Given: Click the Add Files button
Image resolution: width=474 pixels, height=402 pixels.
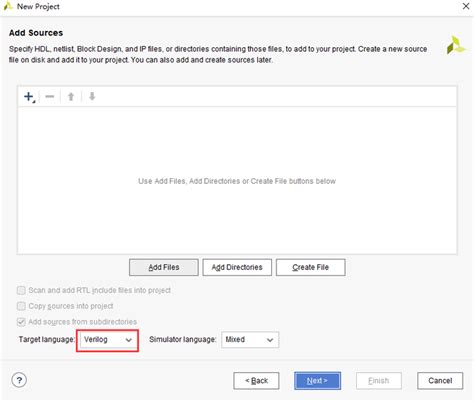Looking at the screenshot, I should tap(164, 267).
